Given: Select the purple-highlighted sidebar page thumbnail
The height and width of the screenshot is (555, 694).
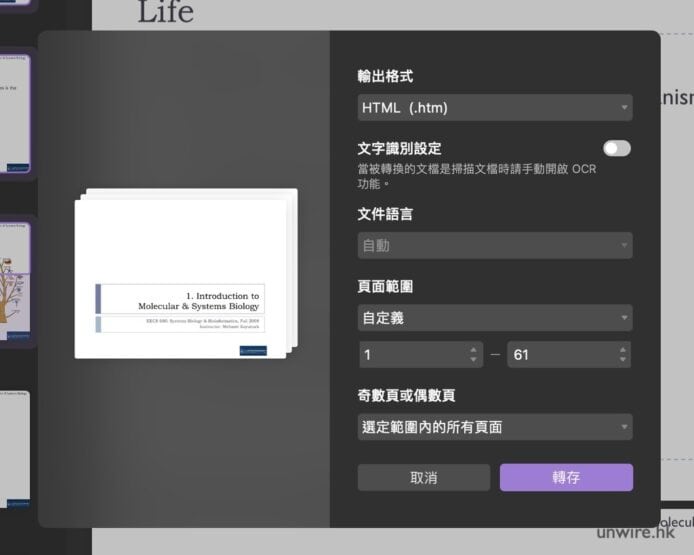Looking at the screenshot, I should (16, 113).
